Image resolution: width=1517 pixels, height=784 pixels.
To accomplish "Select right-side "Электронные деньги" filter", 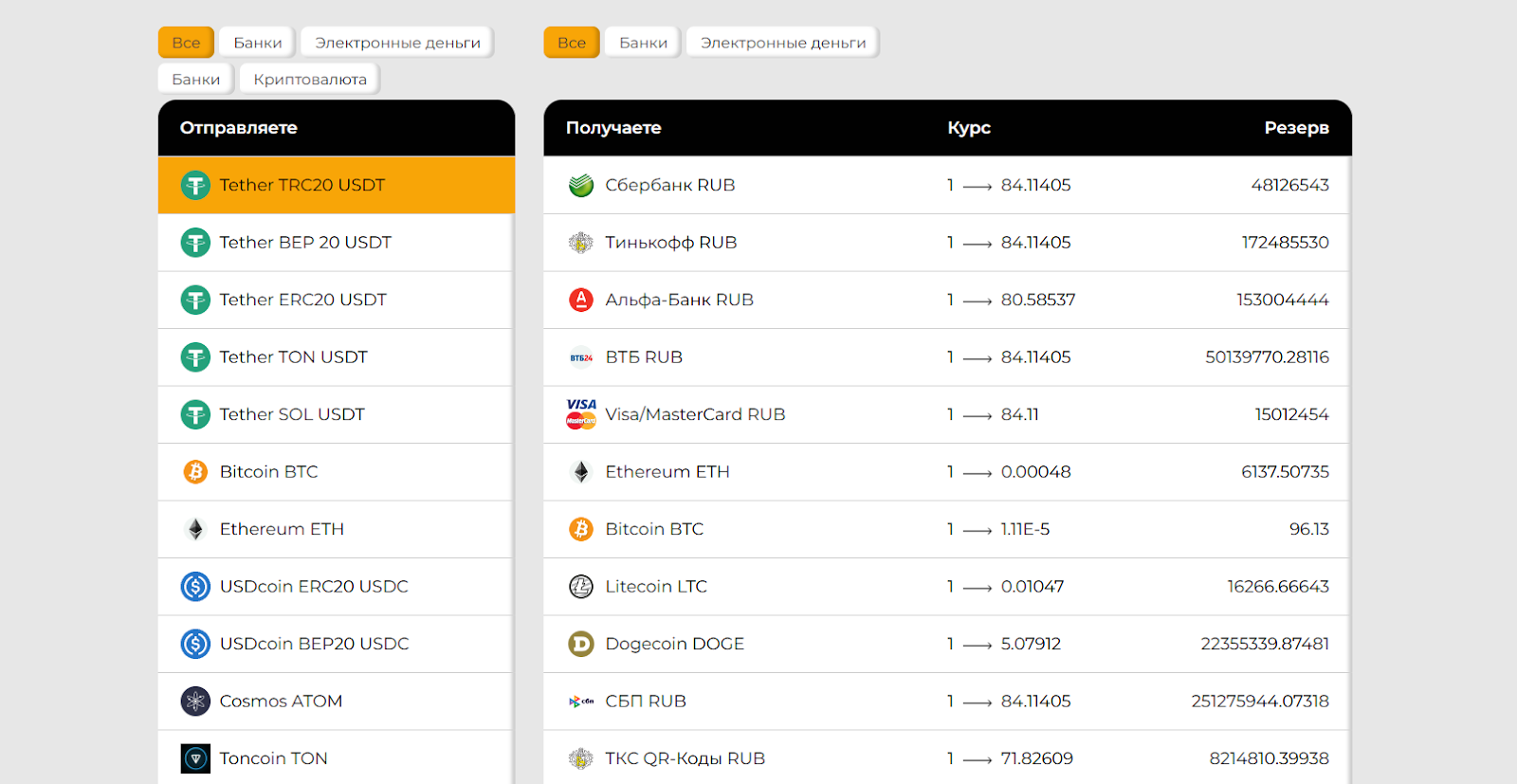I will pyautogui.click(x=783, y=43).
